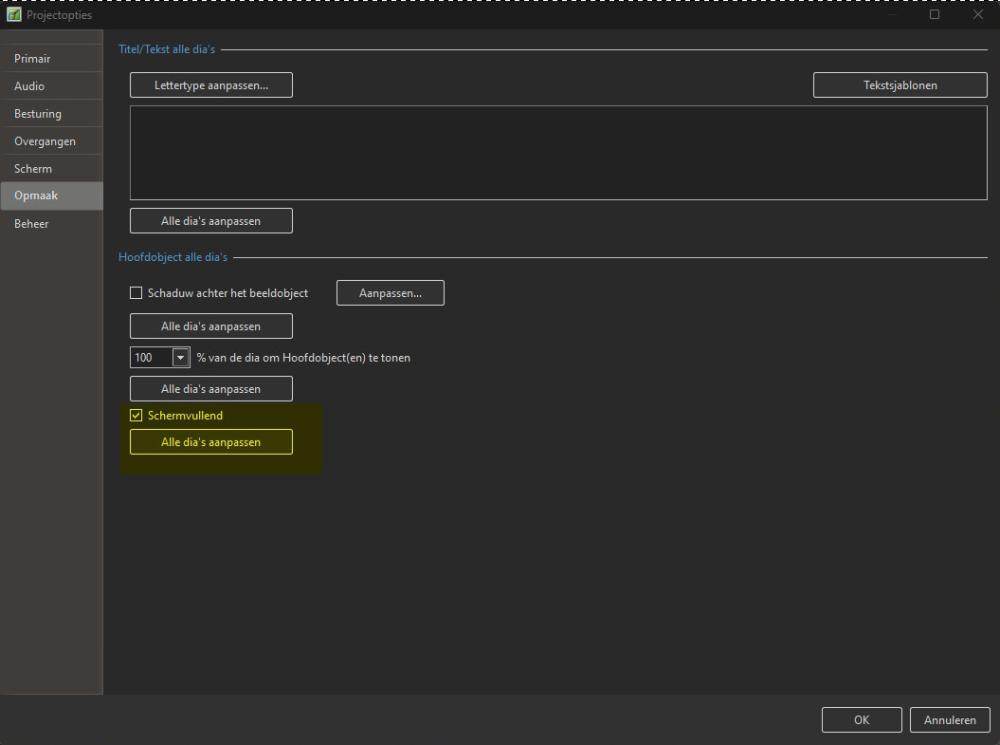
Task: Select the Besturing tab
Action: pyautogui.click(x=51, y=114)
